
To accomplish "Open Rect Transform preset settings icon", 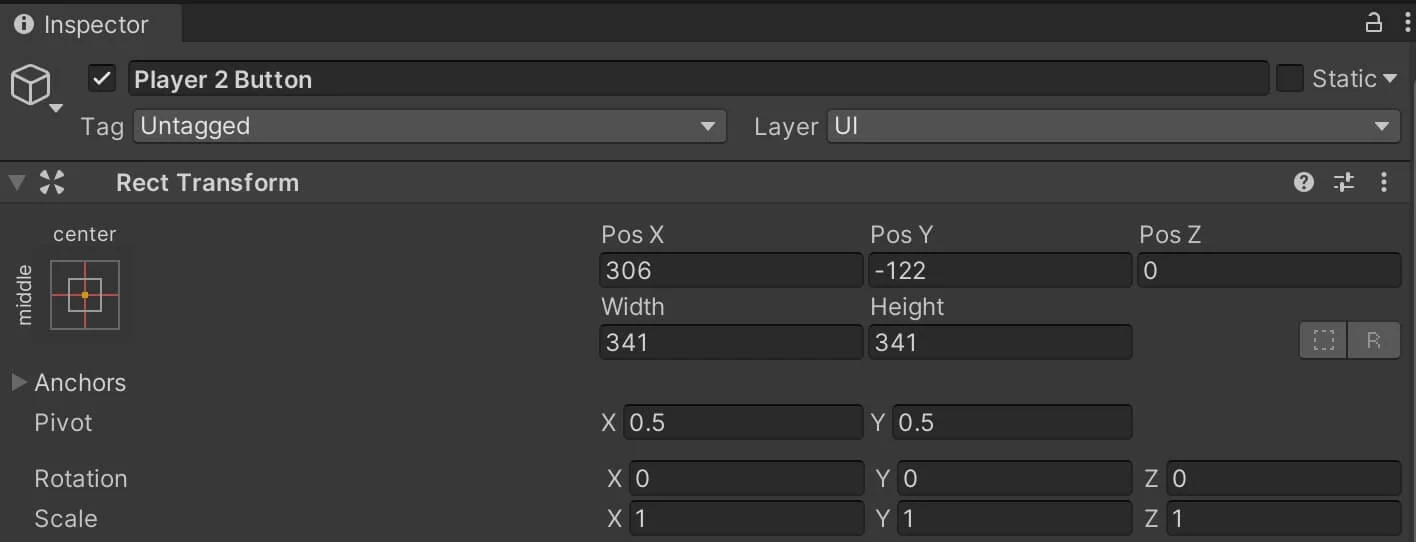I will click(x=1344, y=182).
